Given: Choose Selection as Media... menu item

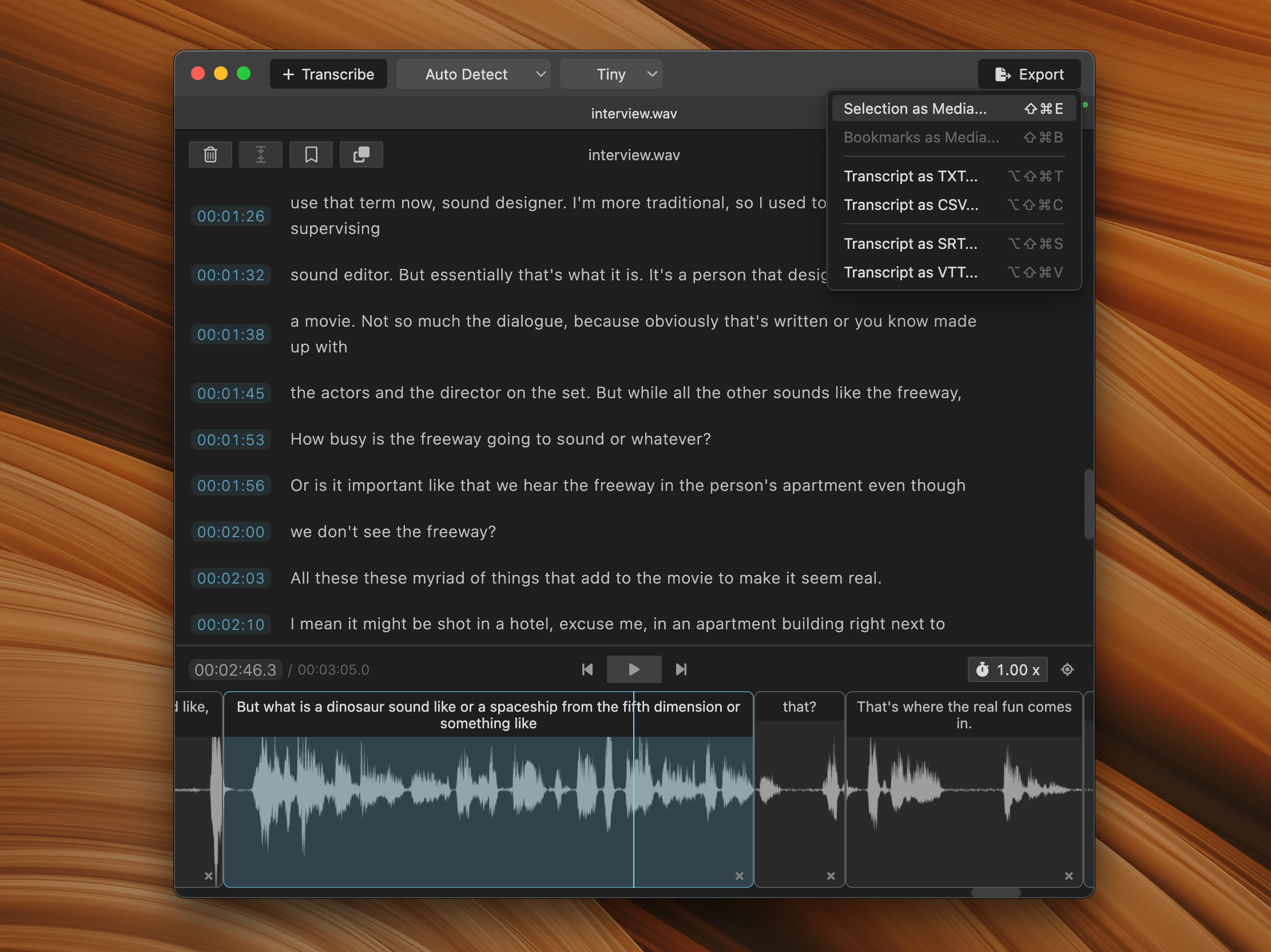Looking at the screenshot, I should 954,109.
